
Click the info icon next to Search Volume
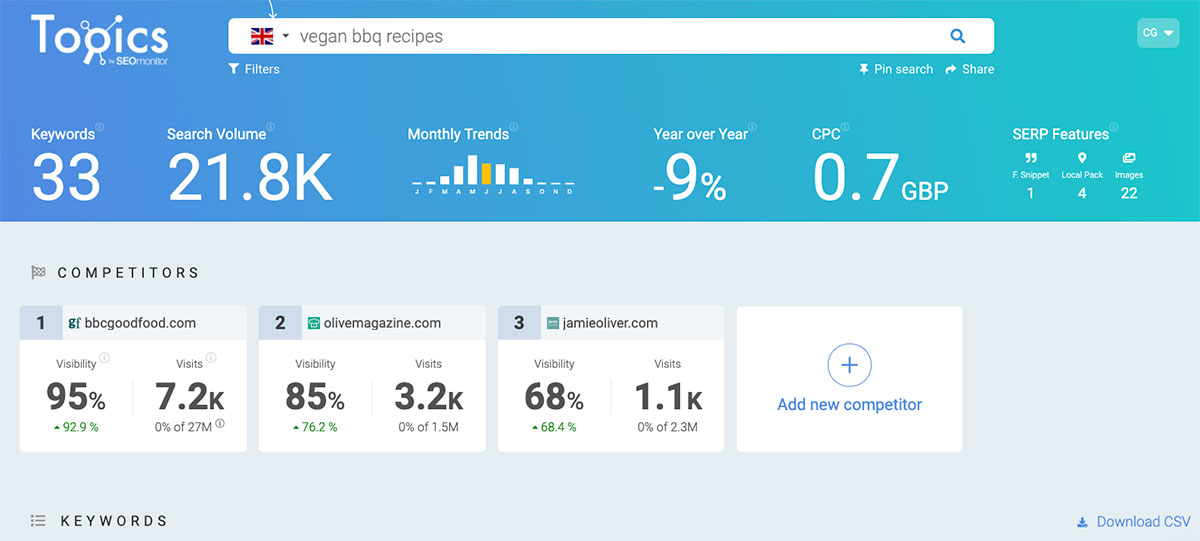[x=271, y=128]
